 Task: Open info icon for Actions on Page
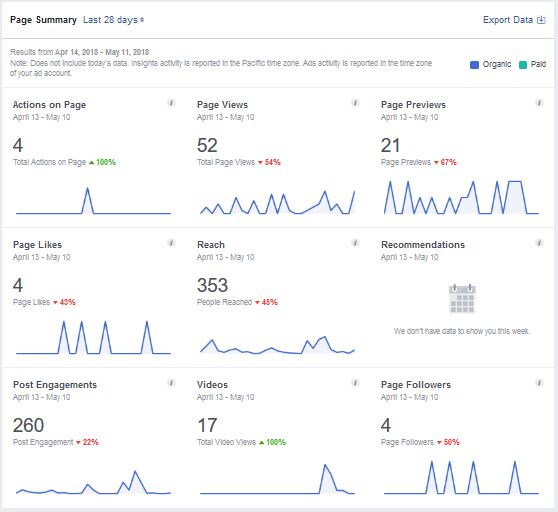171,103
